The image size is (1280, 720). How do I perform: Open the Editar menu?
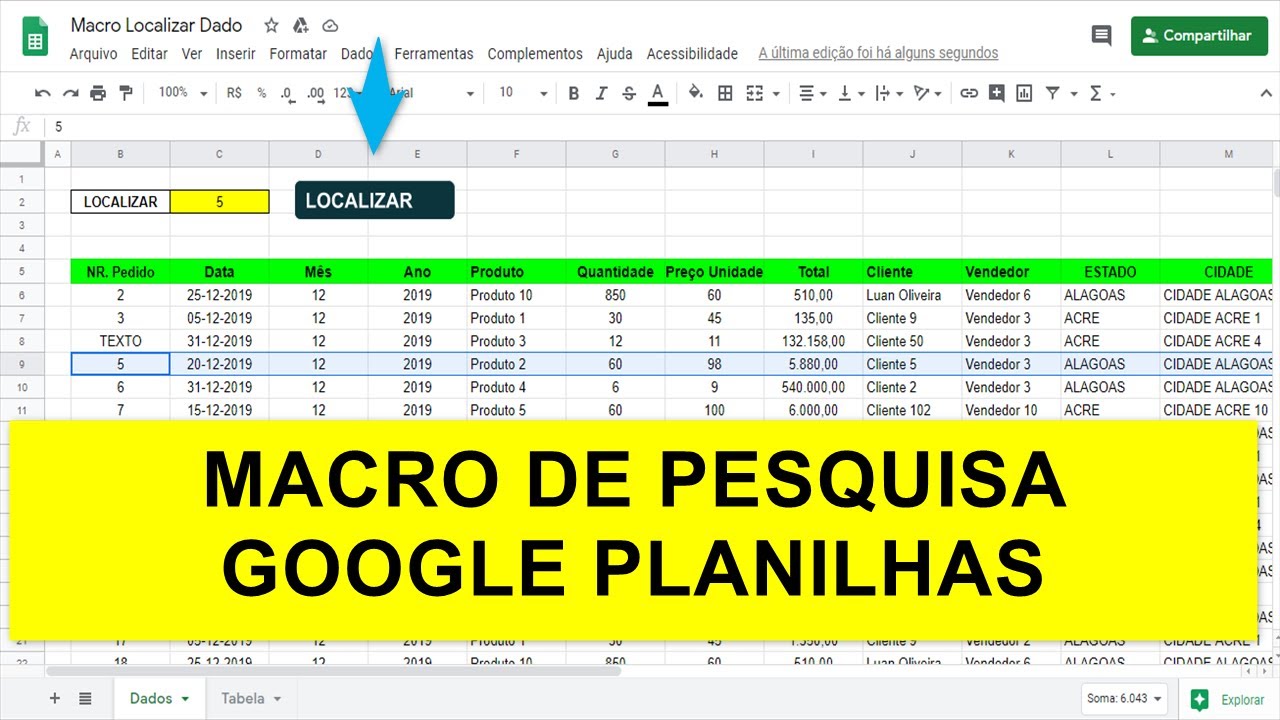(x=149, y=54)
